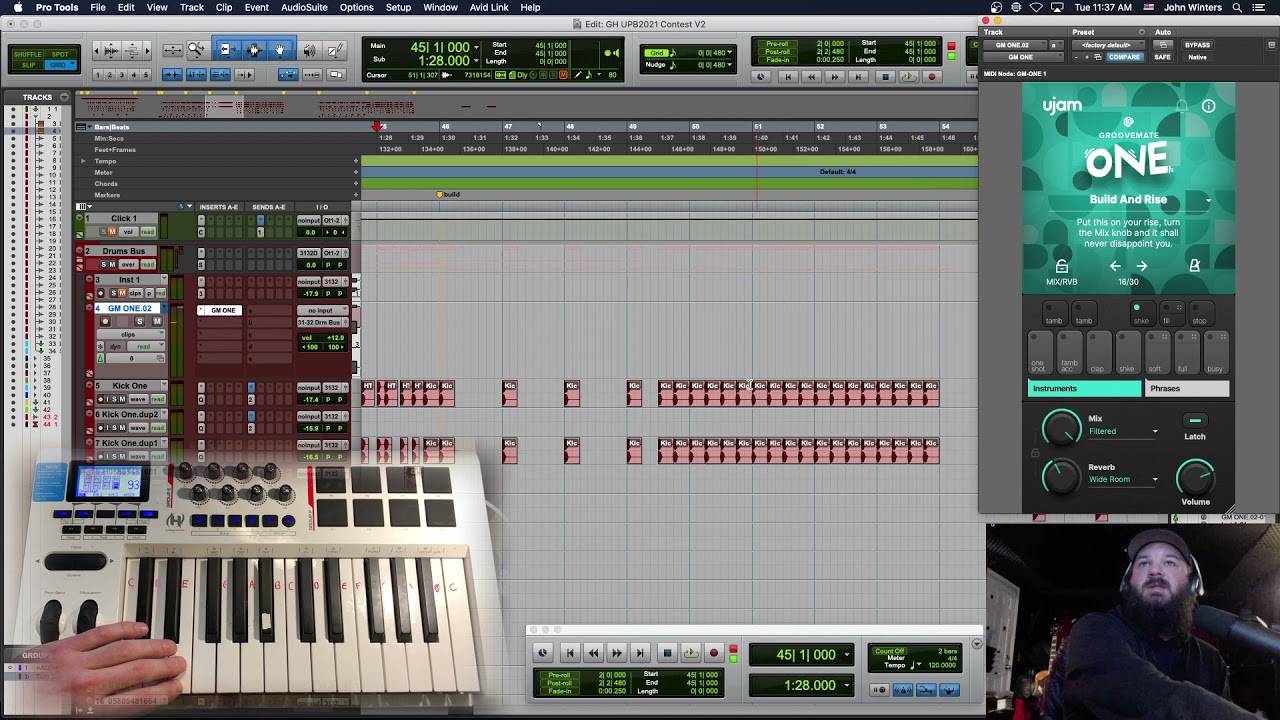Click the record button in floating transport
This screenshot has width=1280, height=720.
point(714,653)
